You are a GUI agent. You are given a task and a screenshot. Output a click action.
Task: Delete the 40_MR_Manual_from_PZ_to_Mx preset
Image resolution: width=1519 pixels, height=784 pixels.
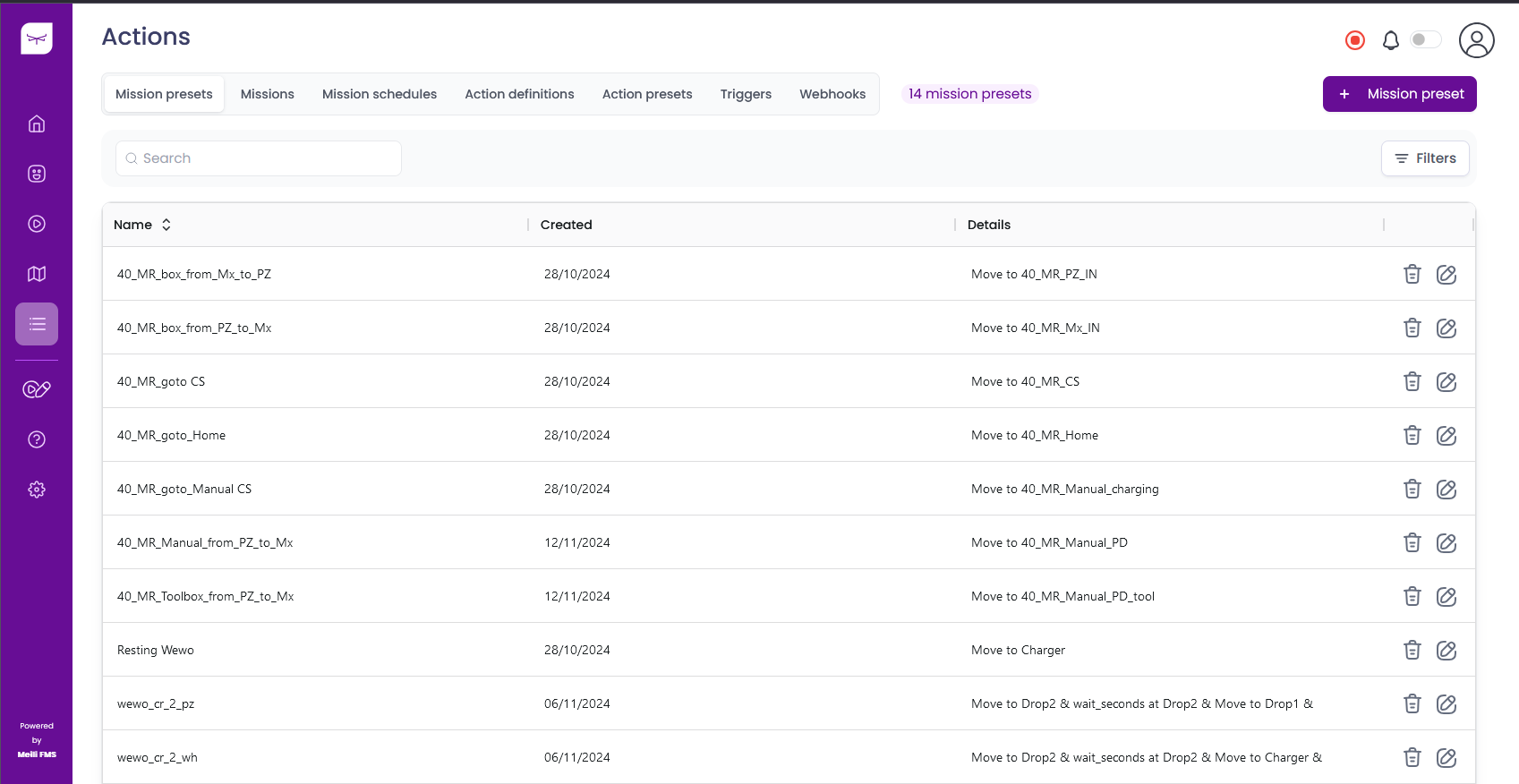pyautogui.click(x=1412, y=542)
